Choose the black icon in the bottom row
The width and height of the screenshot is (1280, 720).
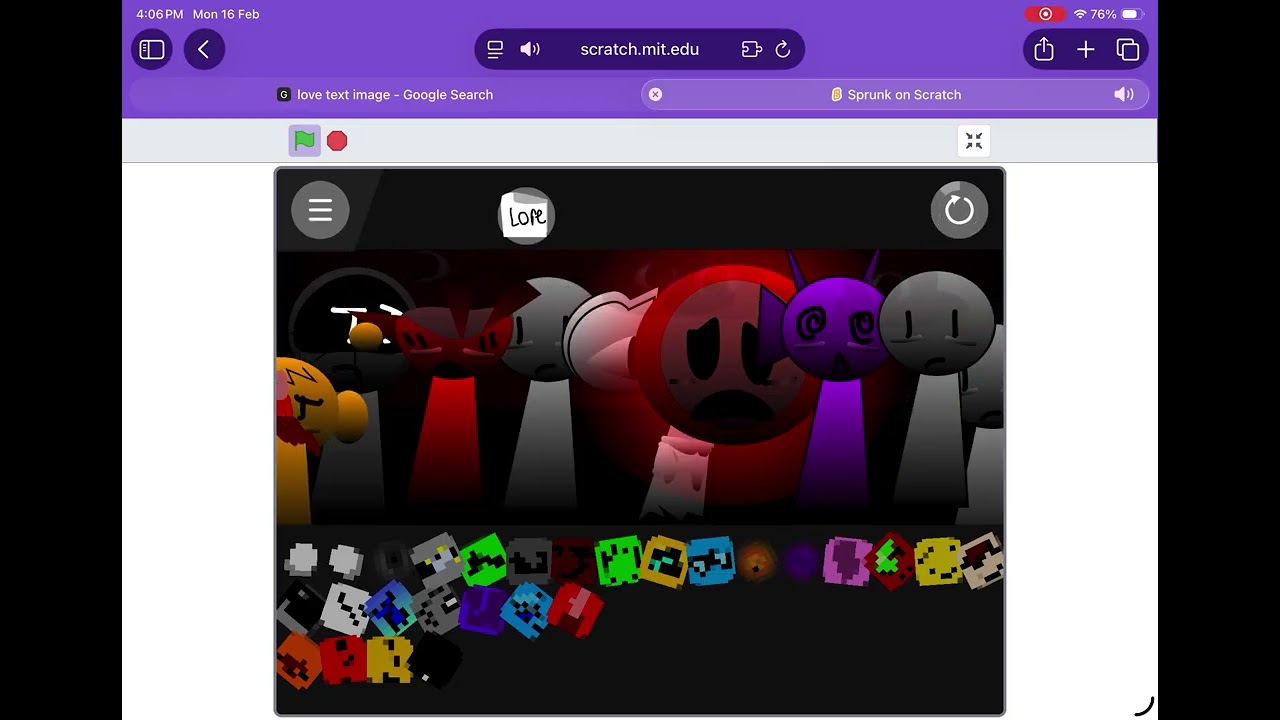tap(435, 660)
